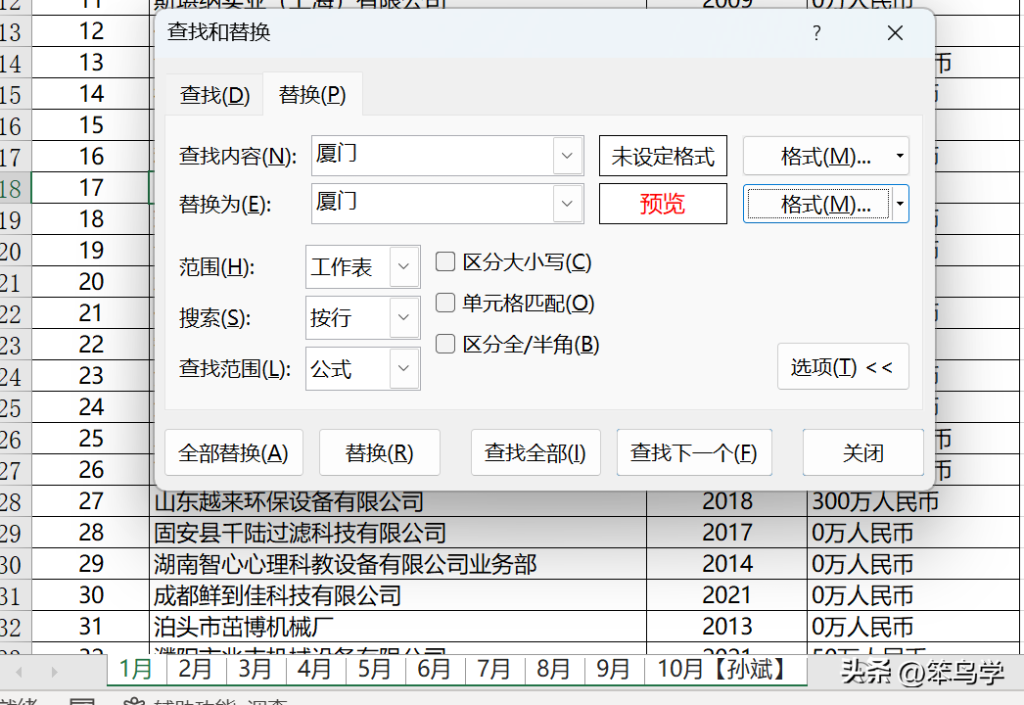
Task: Enable 区分大小写 checkbox
Action: click(445, 262)
